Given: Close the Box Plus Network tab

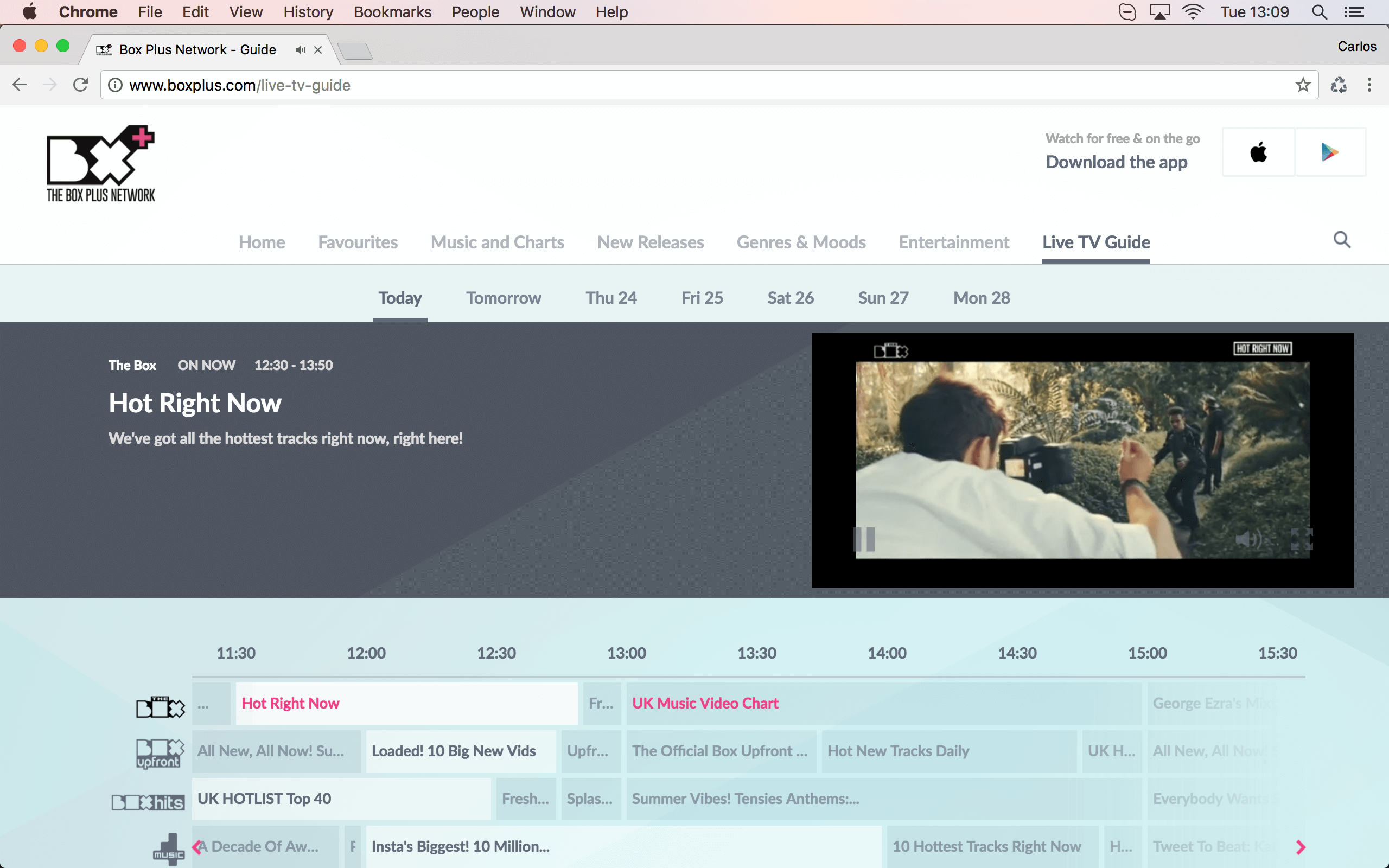Looking at the screenshot, I should (318, 50).
